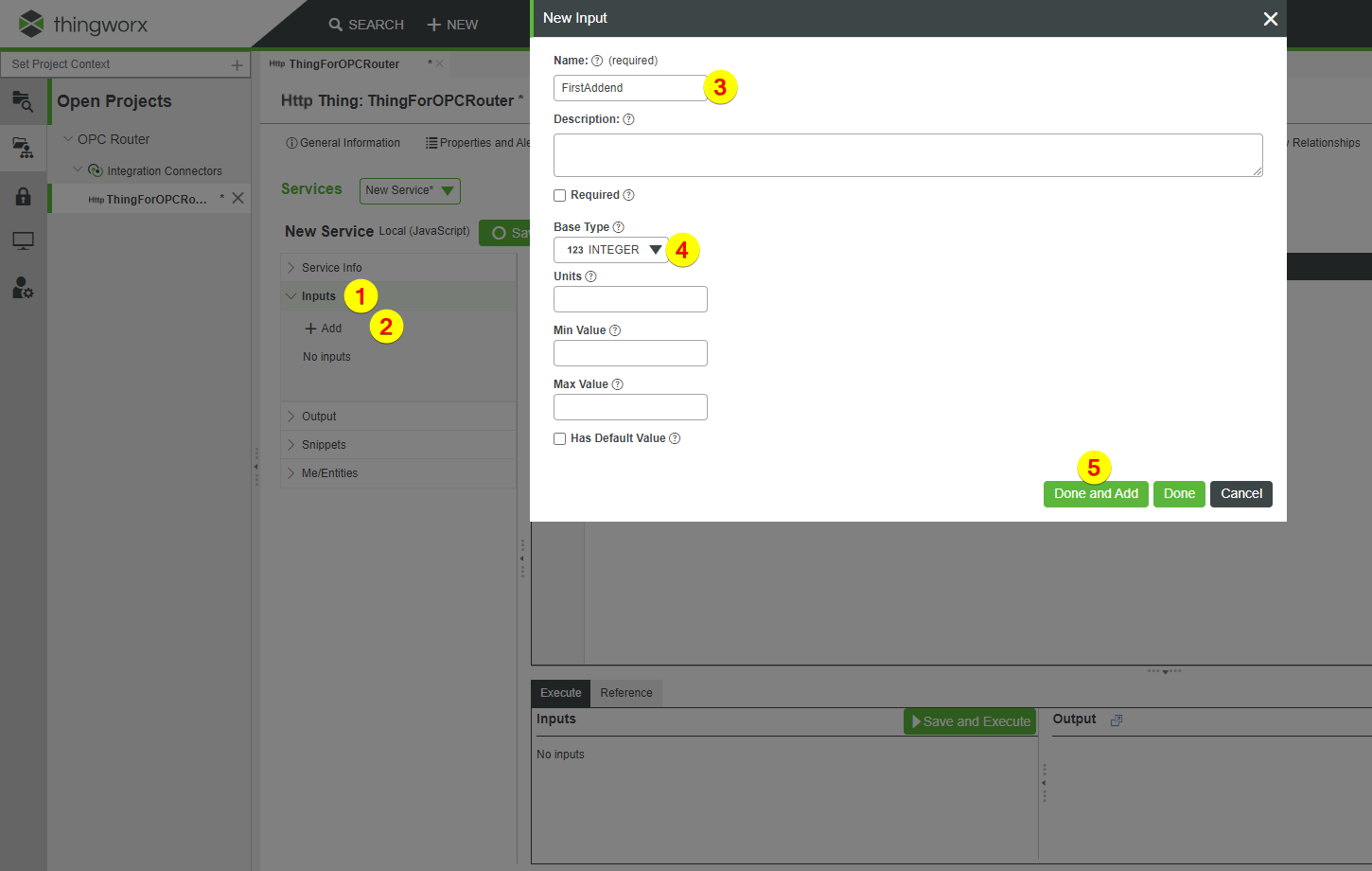This screenshot has height=871, width=1372.
Task: Collapse the OPC Router project tree
Action: click(68, 138)
